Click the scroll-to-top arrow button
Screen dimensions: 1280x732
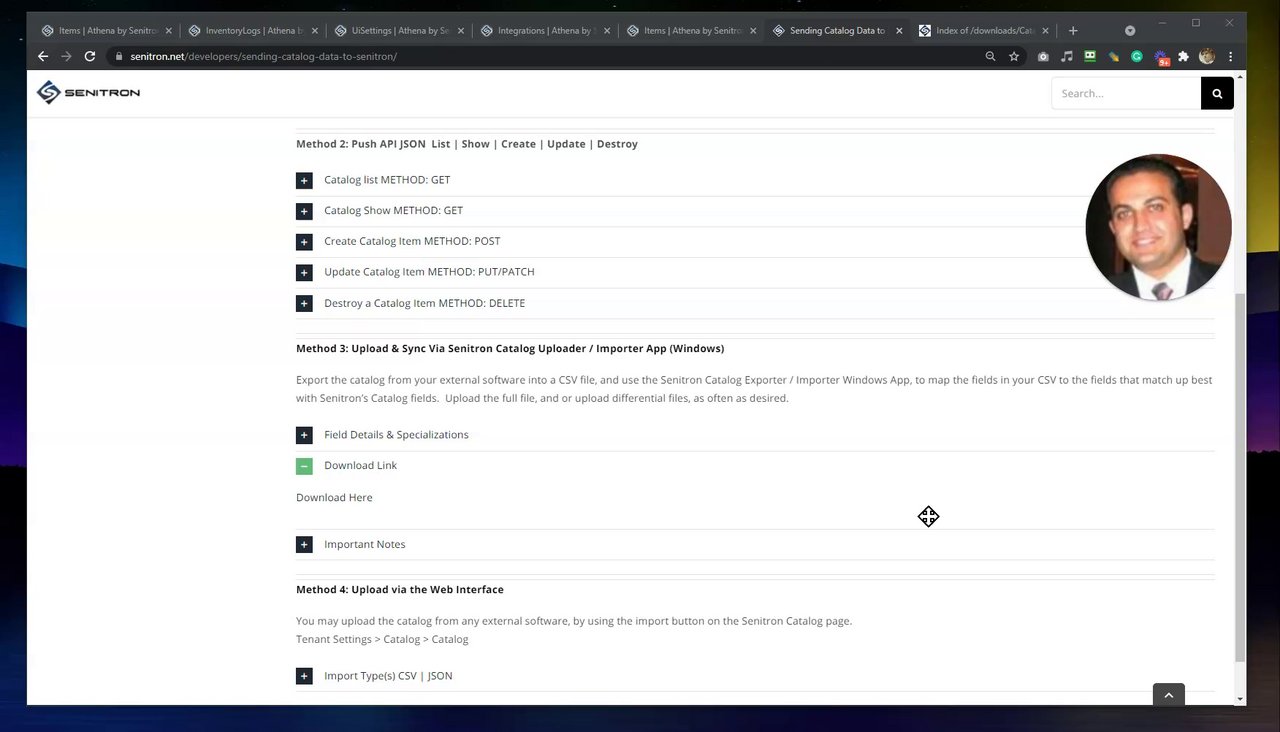tap(1168, 695)
